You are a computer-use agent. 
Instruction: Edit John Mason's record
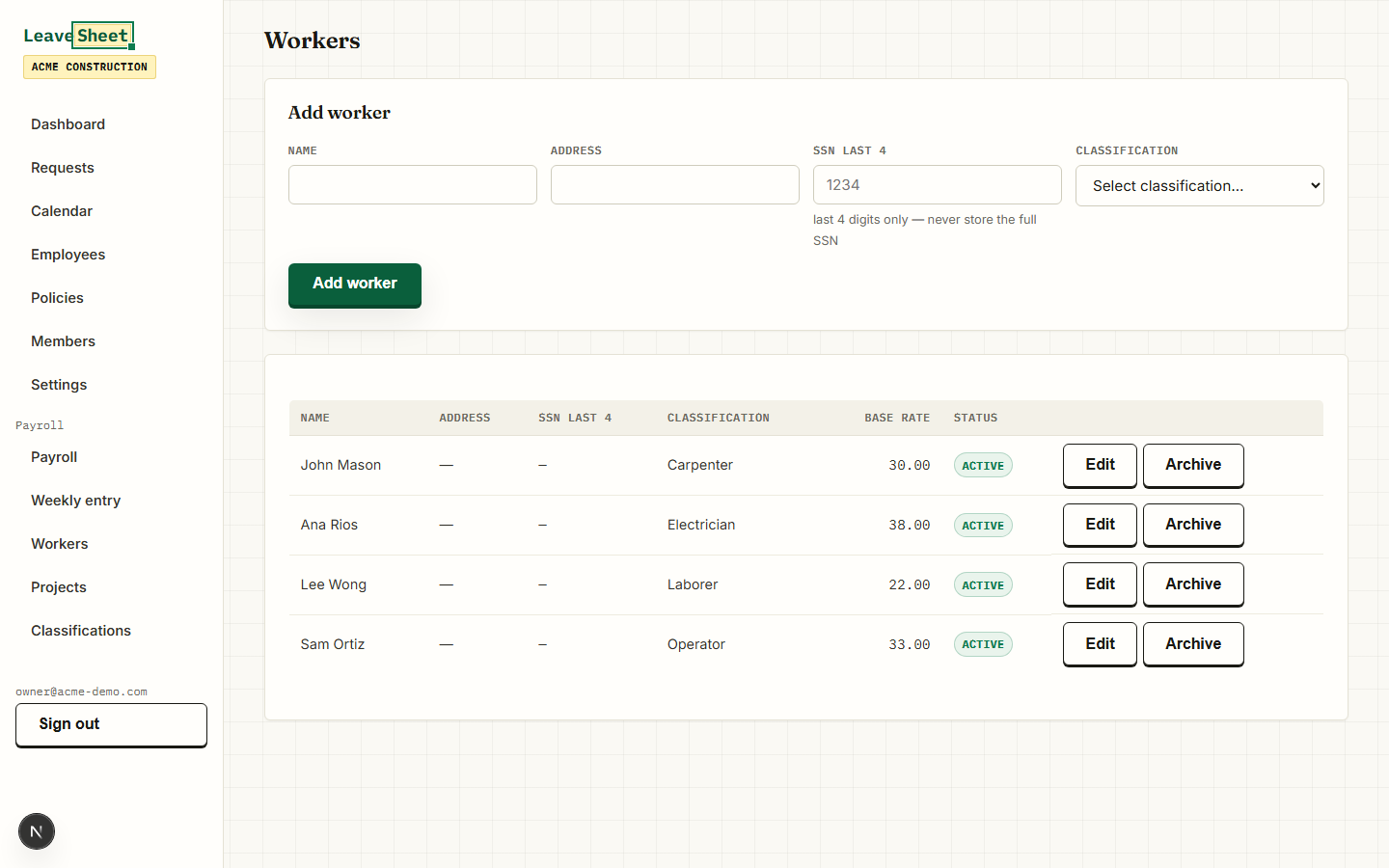[x=1100, y=466]
